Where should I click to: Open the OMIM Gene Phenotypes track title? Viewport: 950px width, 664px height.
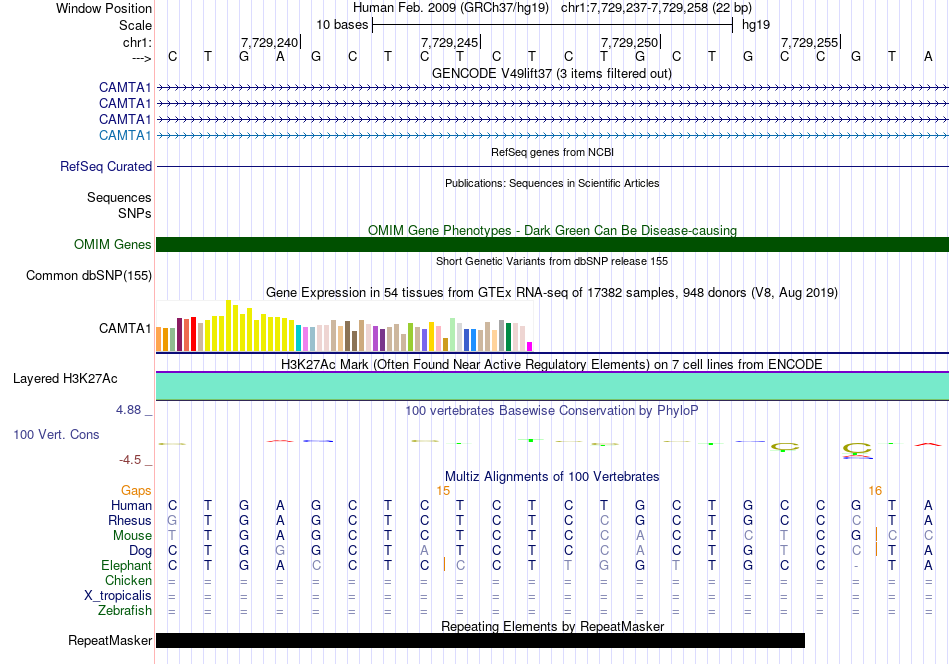(552, 230)
